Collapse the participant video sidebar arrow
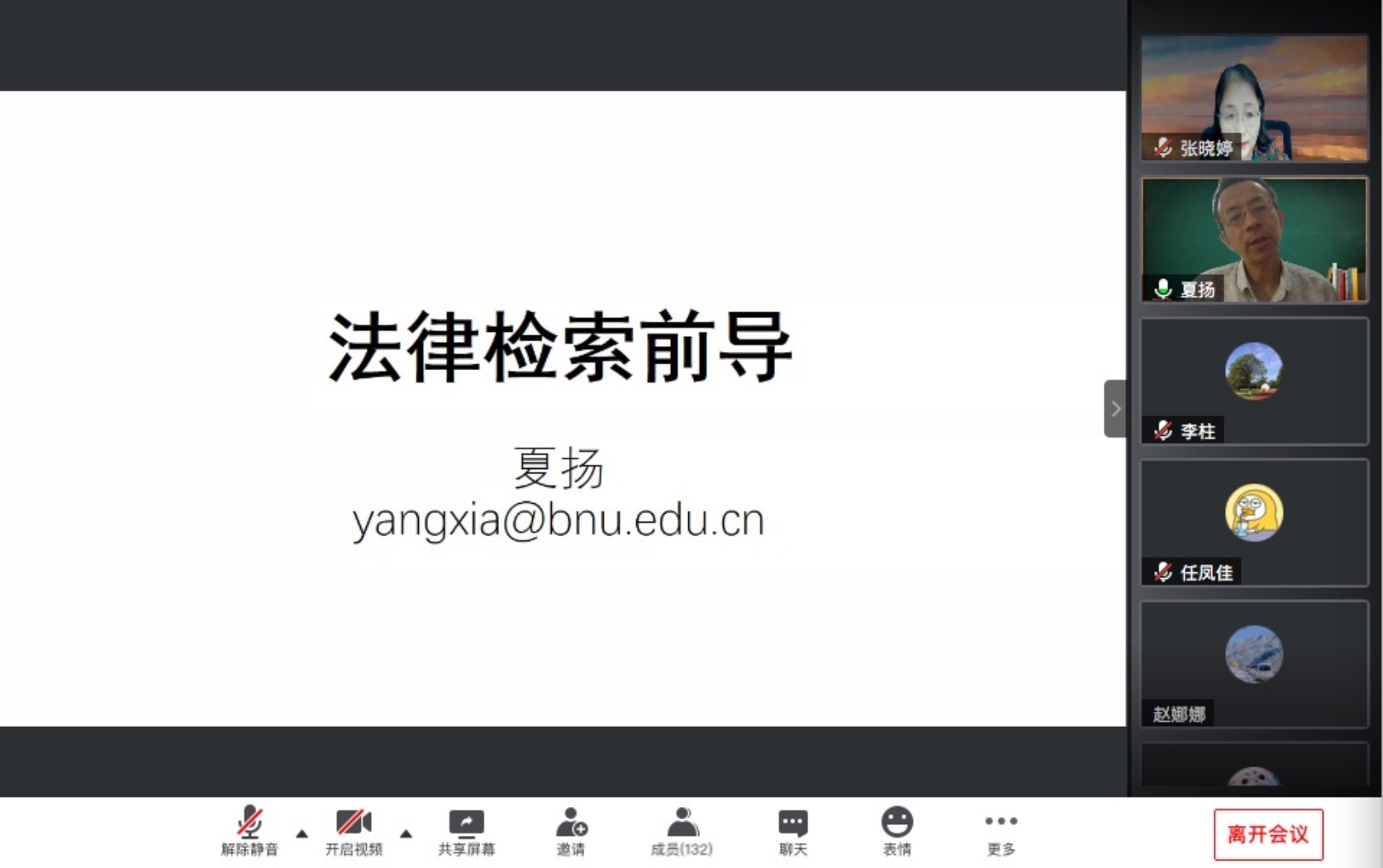Image resolution: width=1383 pixels, height=868 pixels. [x=1115, y=408]
